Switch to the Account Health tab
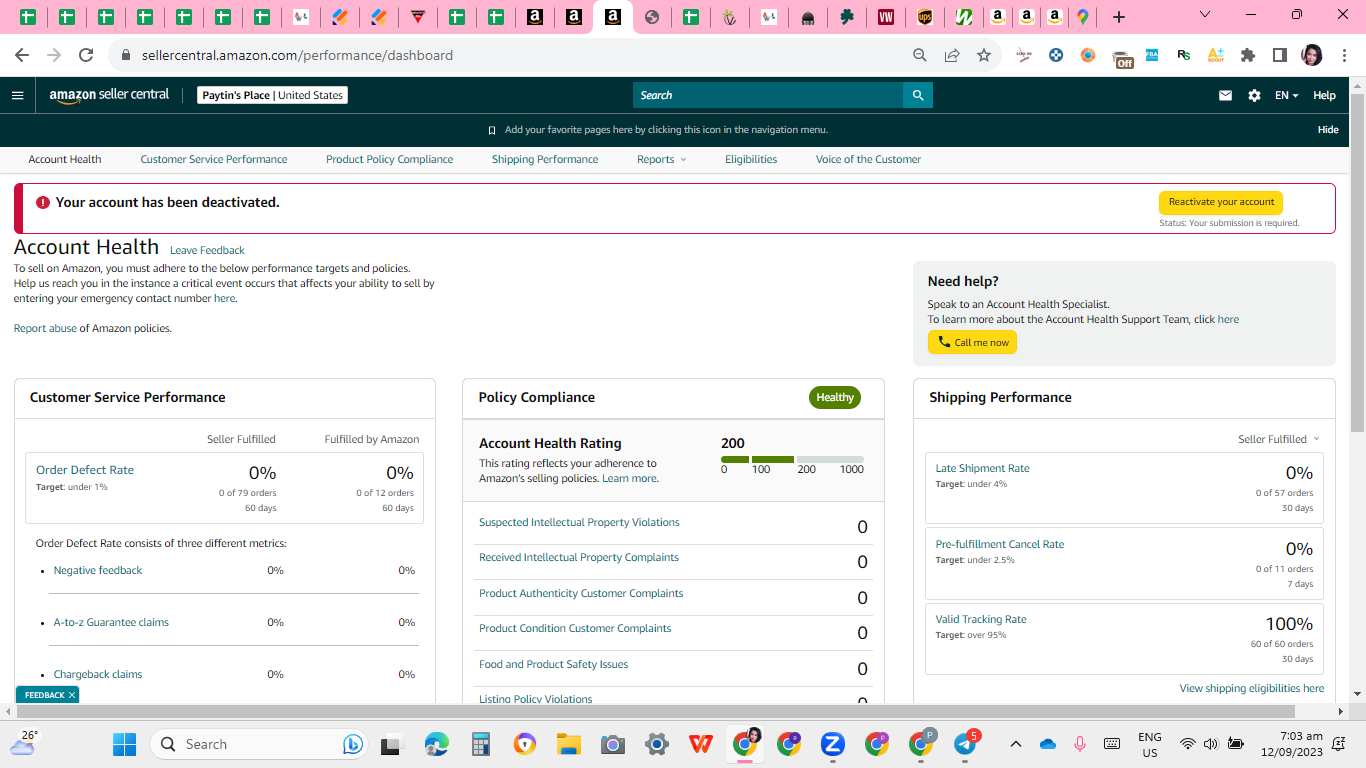 (65, 159)
